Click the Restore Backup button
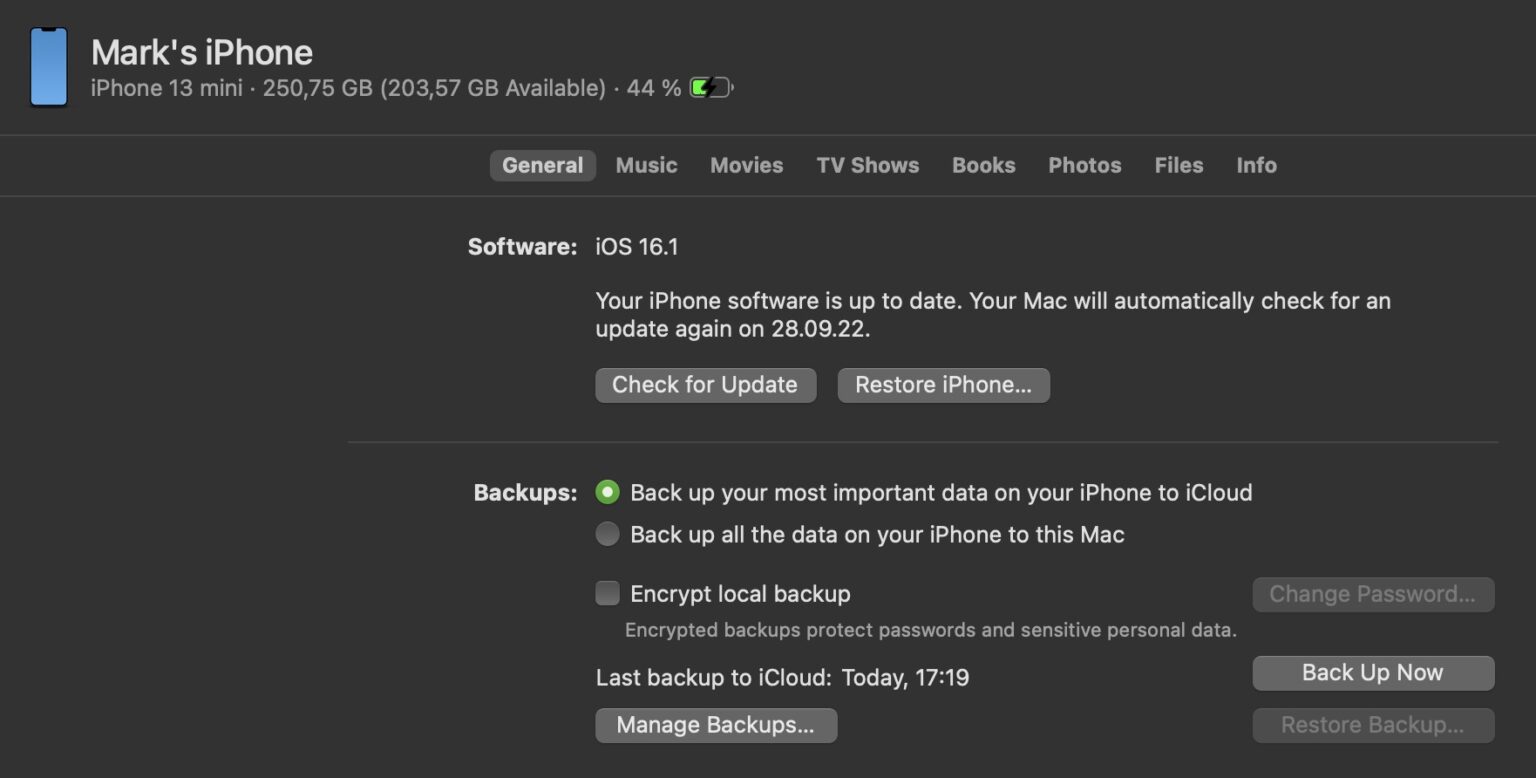1536x778 pixels. (1372, 724)
